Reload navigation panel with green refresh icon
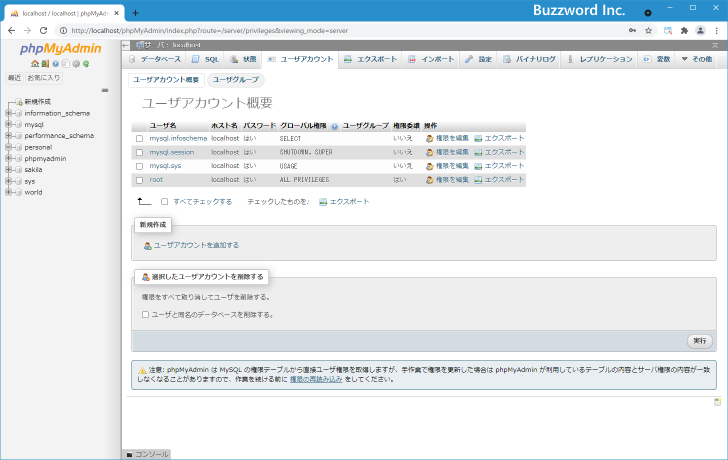This screenshot has width=728, height=460. (x=86, y=64)
